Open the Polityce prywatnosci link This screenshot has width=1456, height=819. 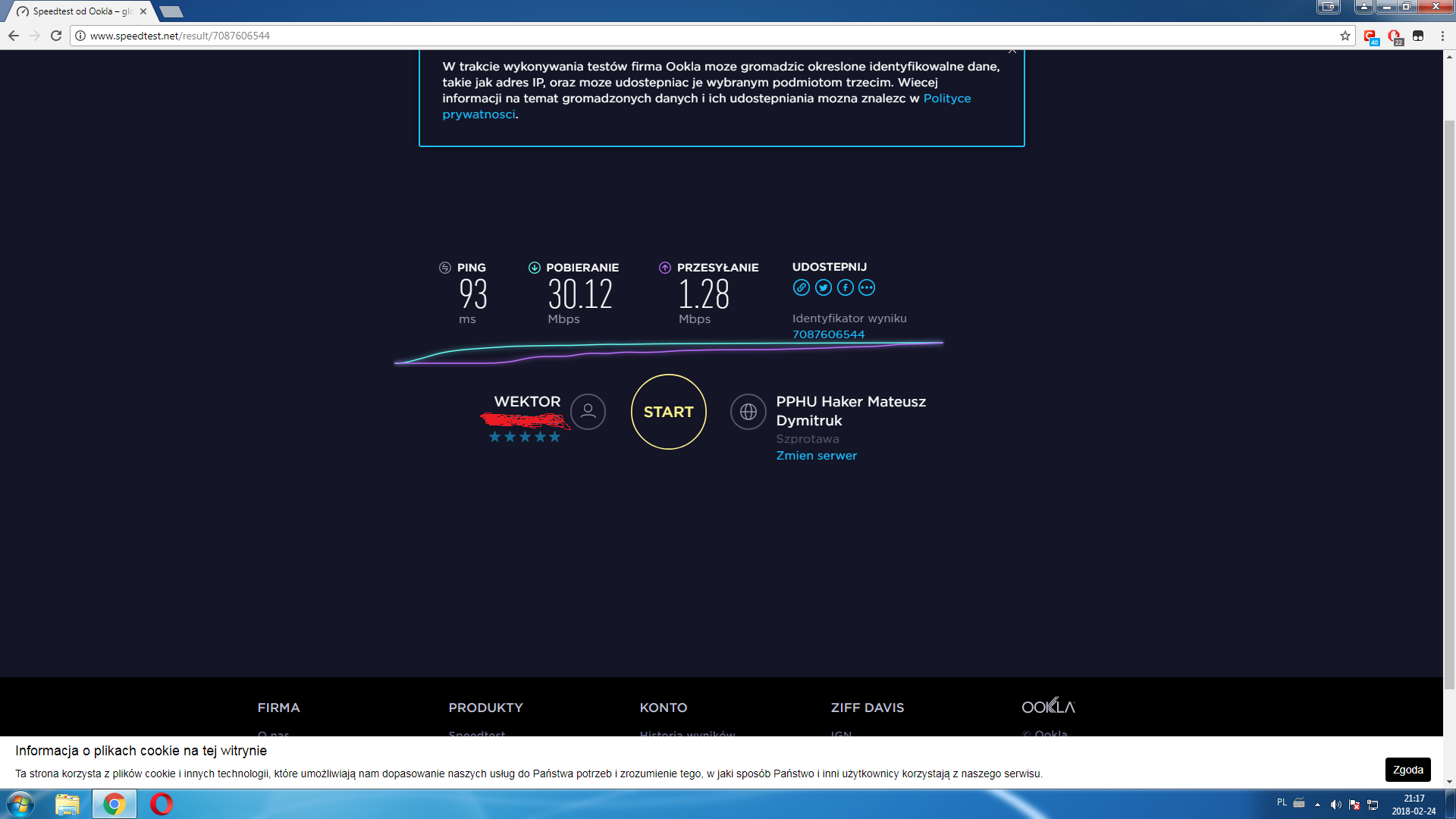pyautogui.click(x=707, y=106)
